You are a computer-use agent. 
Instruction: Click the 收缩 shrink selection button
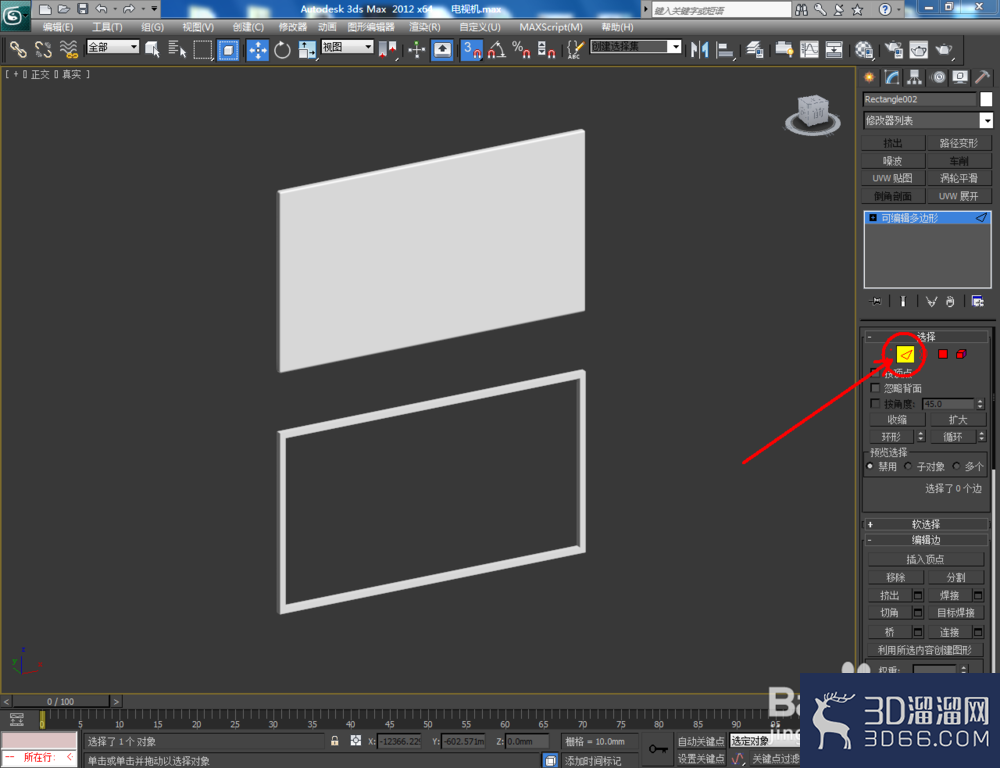pos(897,419)
